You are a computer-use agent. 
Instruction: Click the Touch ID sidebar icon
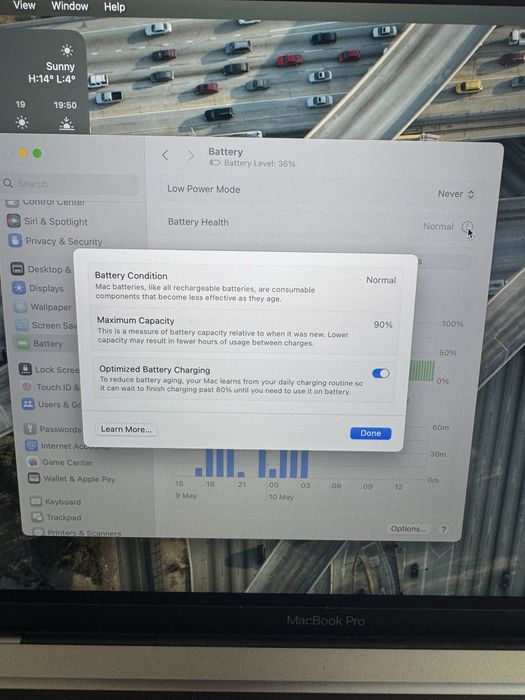27,387
